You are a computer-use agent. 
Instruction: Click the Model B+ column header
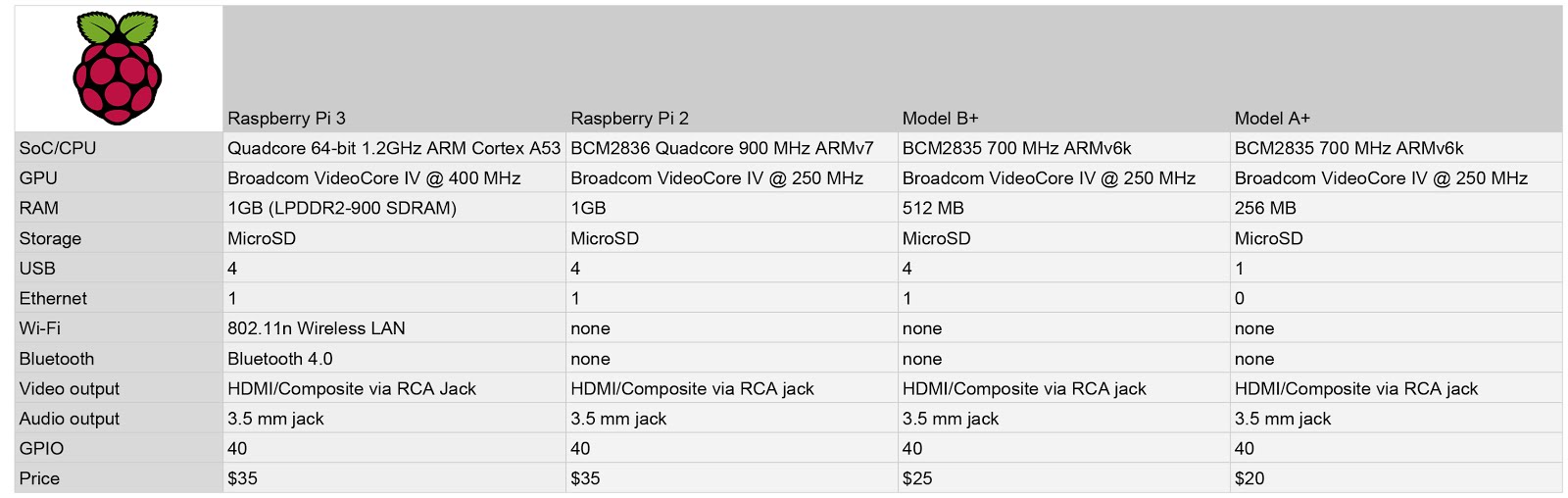point(940,119)
